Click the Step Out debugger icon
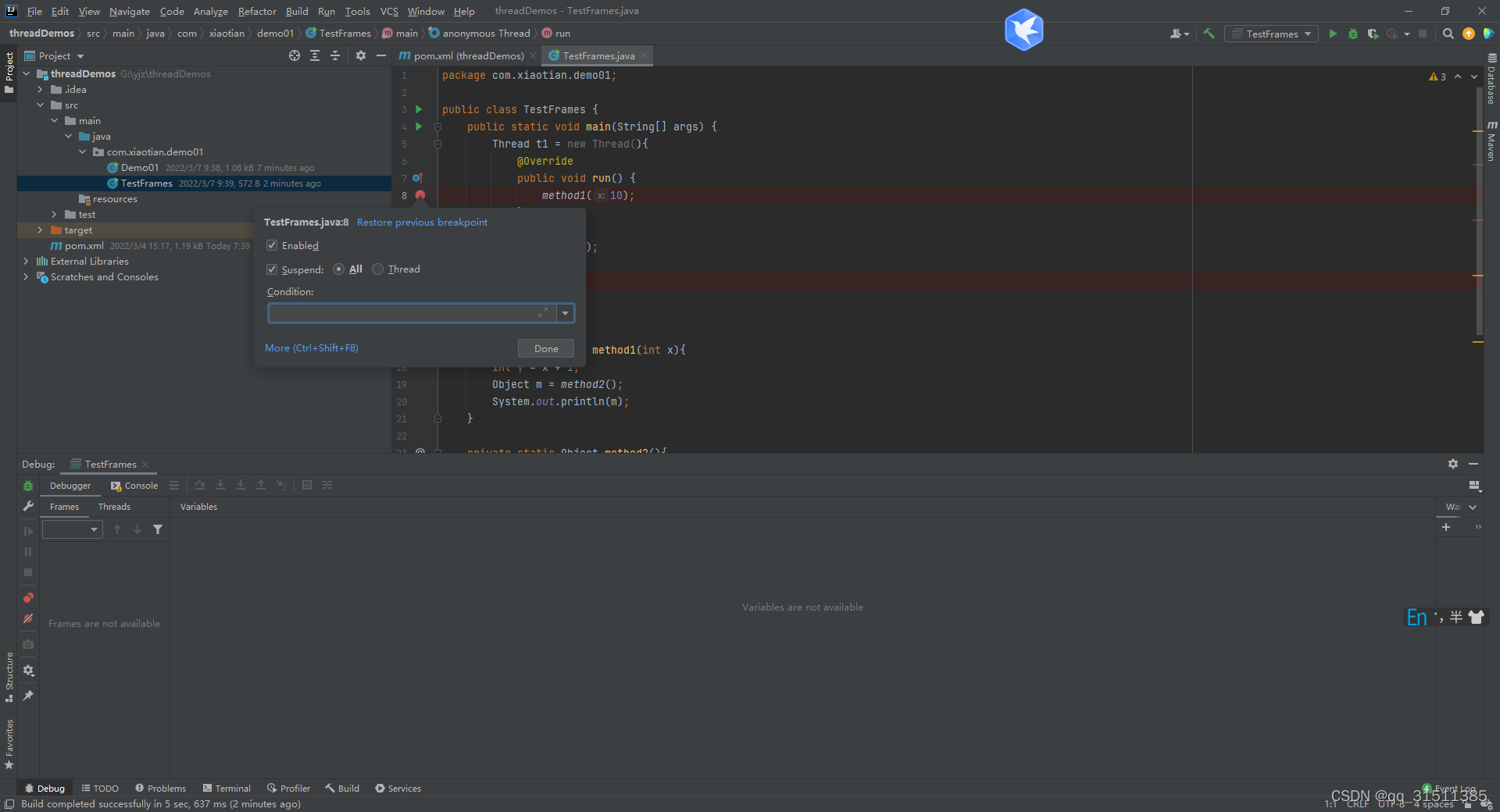Screen dimensions: 1500x812 pos(261,485)
